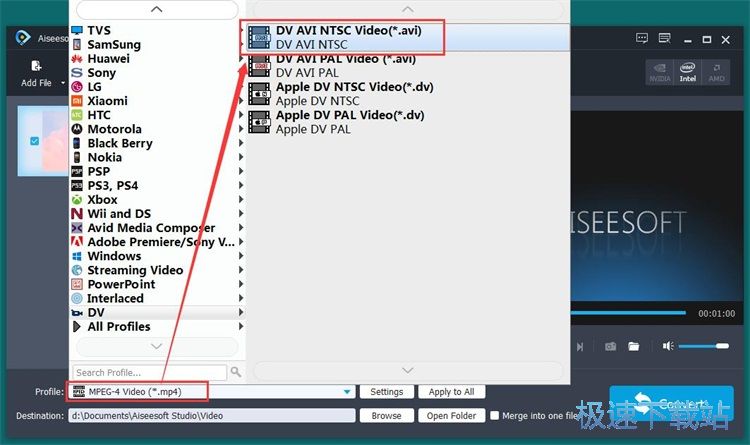Screen dimensions: 750x445
Task: Click the PSP icon
Action: pos(77,171)
